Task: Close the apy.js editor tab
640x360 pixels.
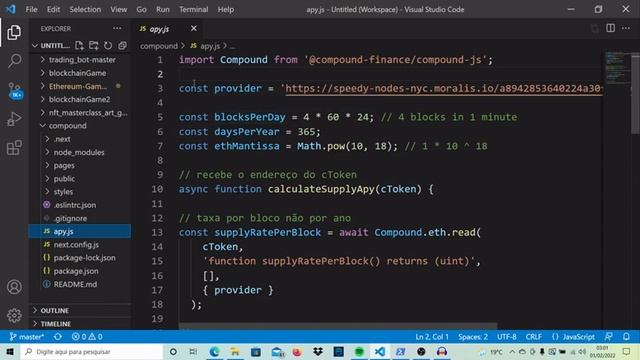Action: coord(193,28)
